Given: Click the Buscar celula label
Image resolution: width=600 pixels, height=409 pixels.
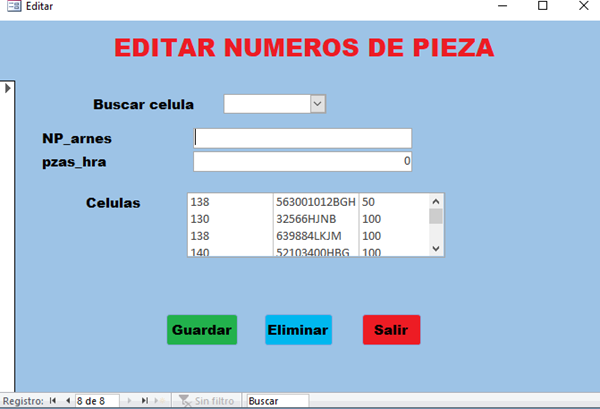Looking at the screenshot, I should click(143, 104).
